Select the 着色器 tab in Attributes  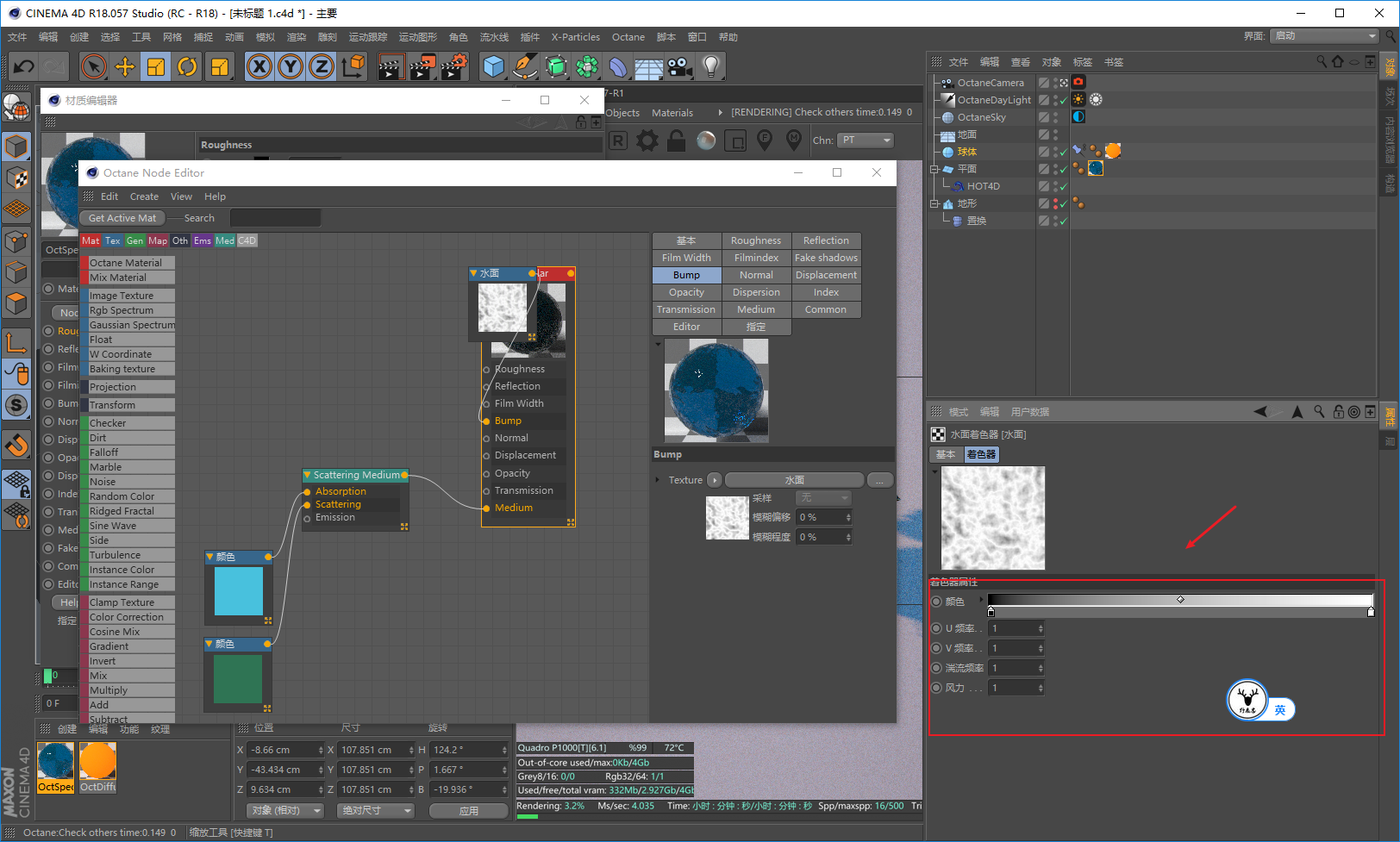pos(981,454)
